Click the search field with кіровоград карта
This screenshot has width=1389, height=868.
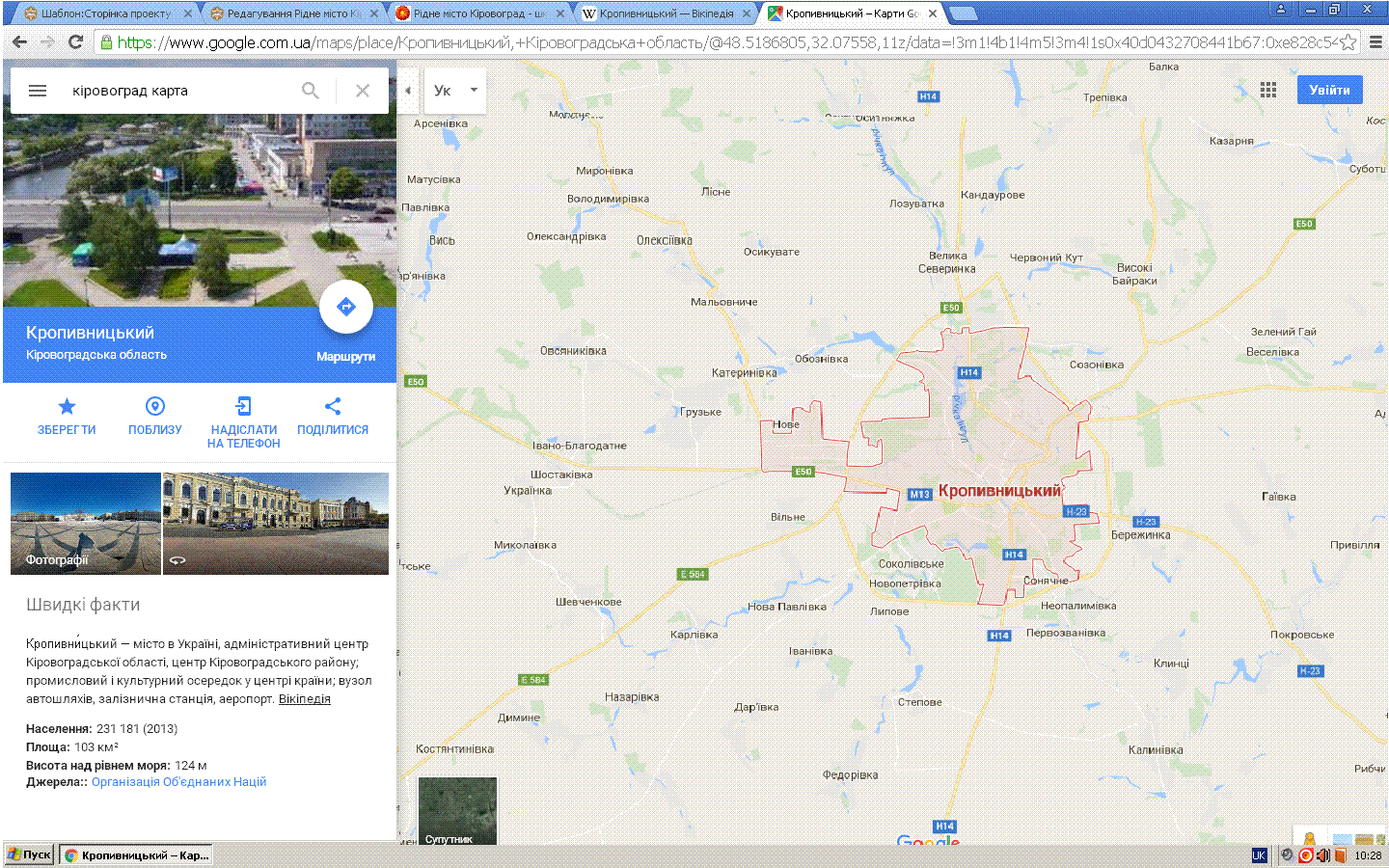click(x=178, y=91)
